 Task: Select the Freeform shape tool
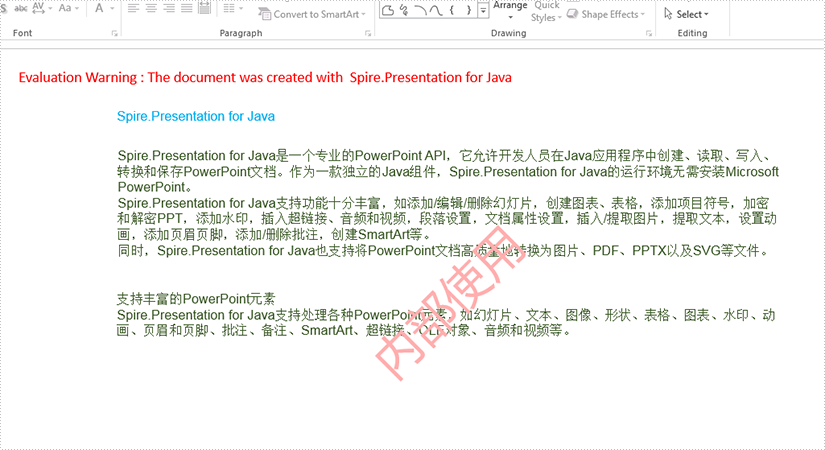click(388, 10)
